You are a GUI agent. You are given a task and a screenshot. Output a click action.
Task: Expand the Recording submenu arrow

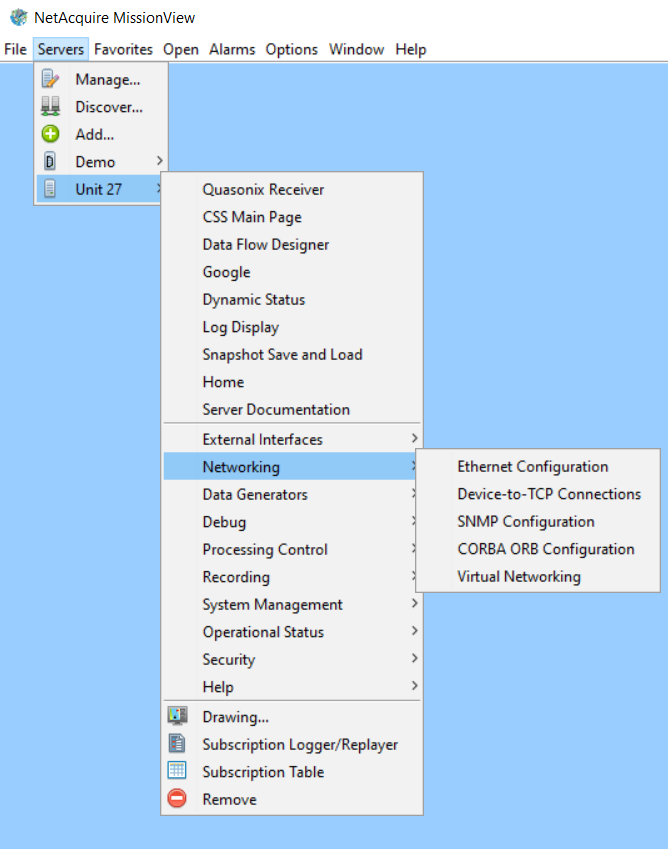[413, 576]
